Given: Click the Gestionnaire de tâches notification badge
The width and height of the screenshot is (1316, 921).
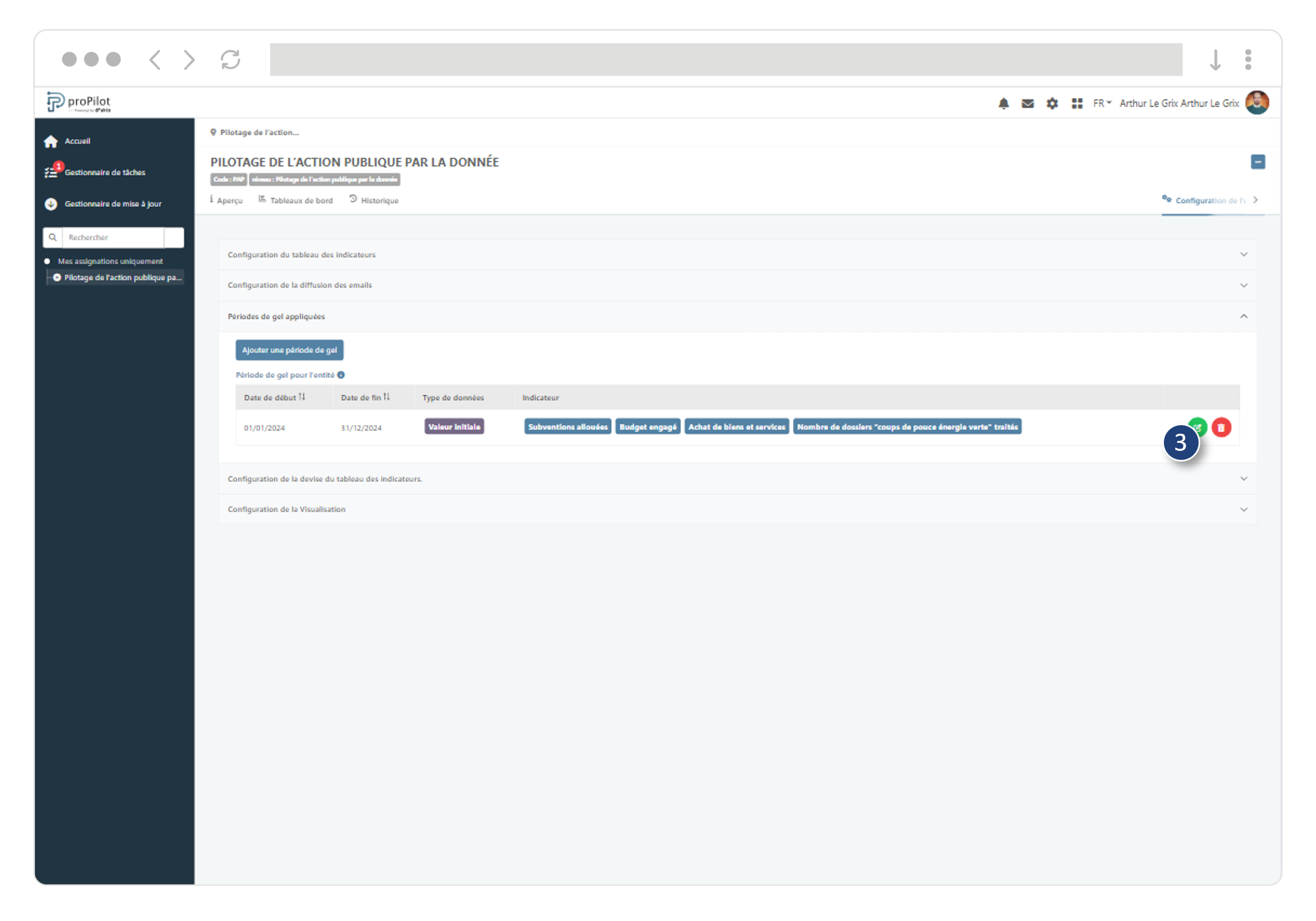Looking at the screenshot, I should pos(58,166).
